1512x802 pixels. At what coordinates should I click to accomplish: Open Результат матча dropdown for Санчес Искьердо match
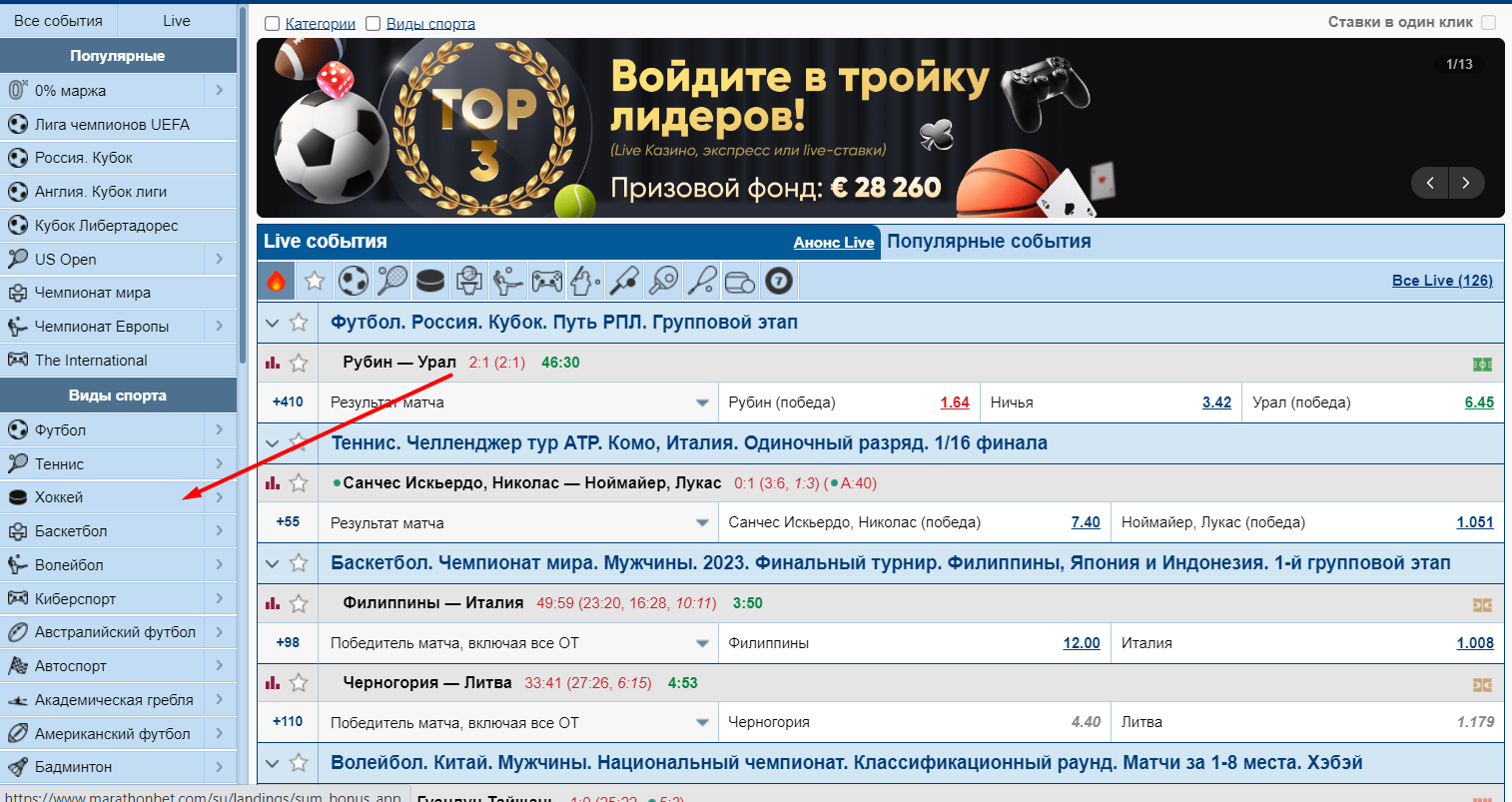517,522
